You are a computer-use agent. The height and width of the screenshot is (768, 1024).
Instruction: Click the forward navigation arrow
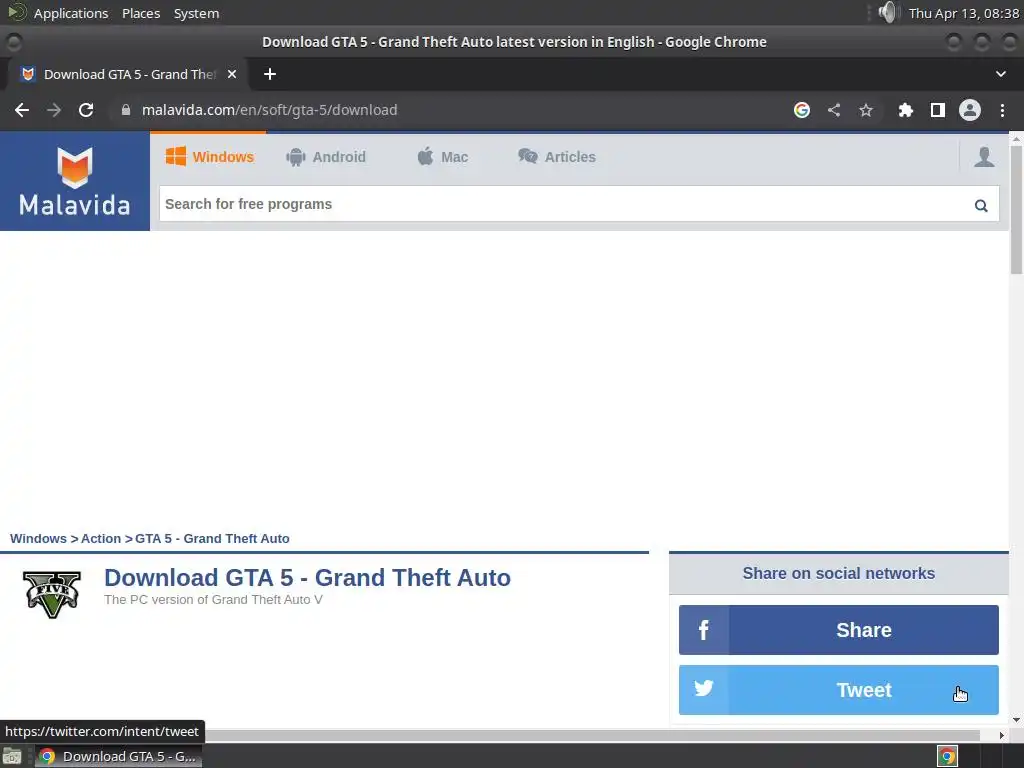54,110
